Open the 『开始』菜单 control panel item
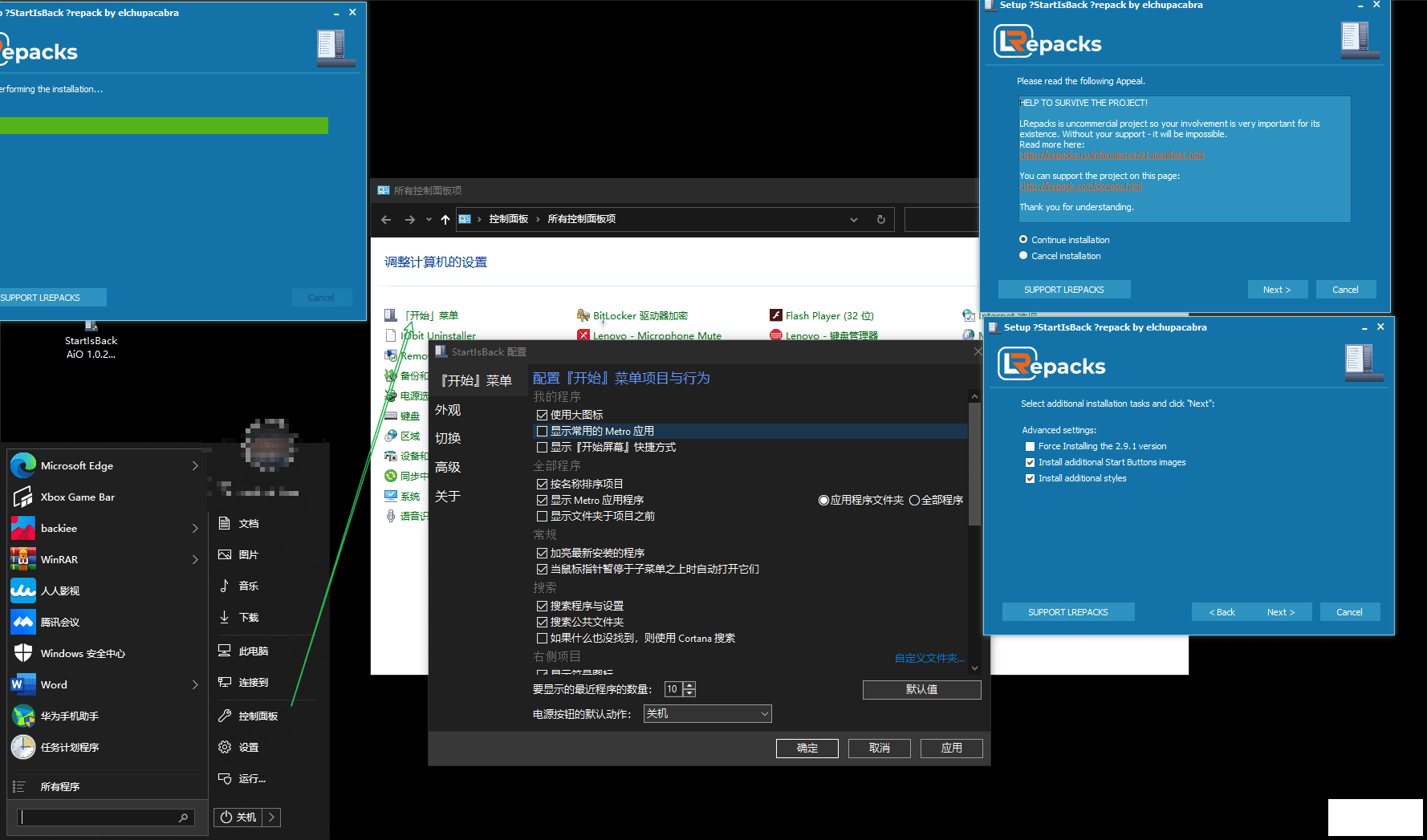Screen dimensions: 1427x840 pos(422,315)
